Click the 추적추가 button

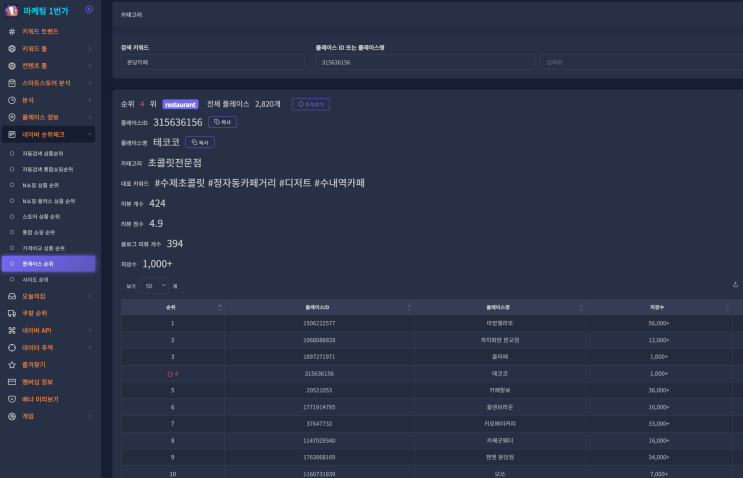(311, 104)
